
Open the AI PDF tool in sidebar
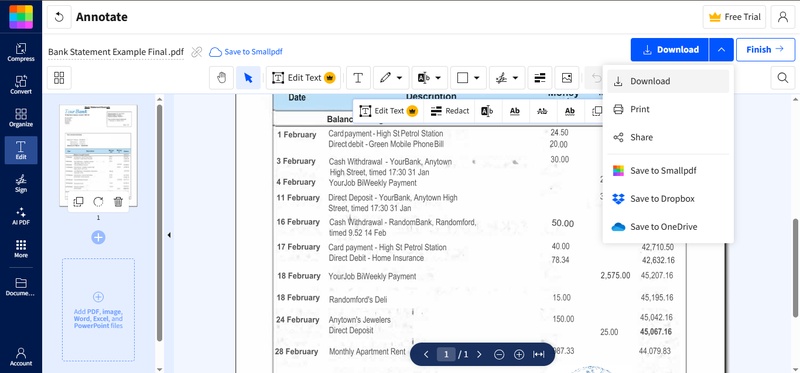click(21, 216)
